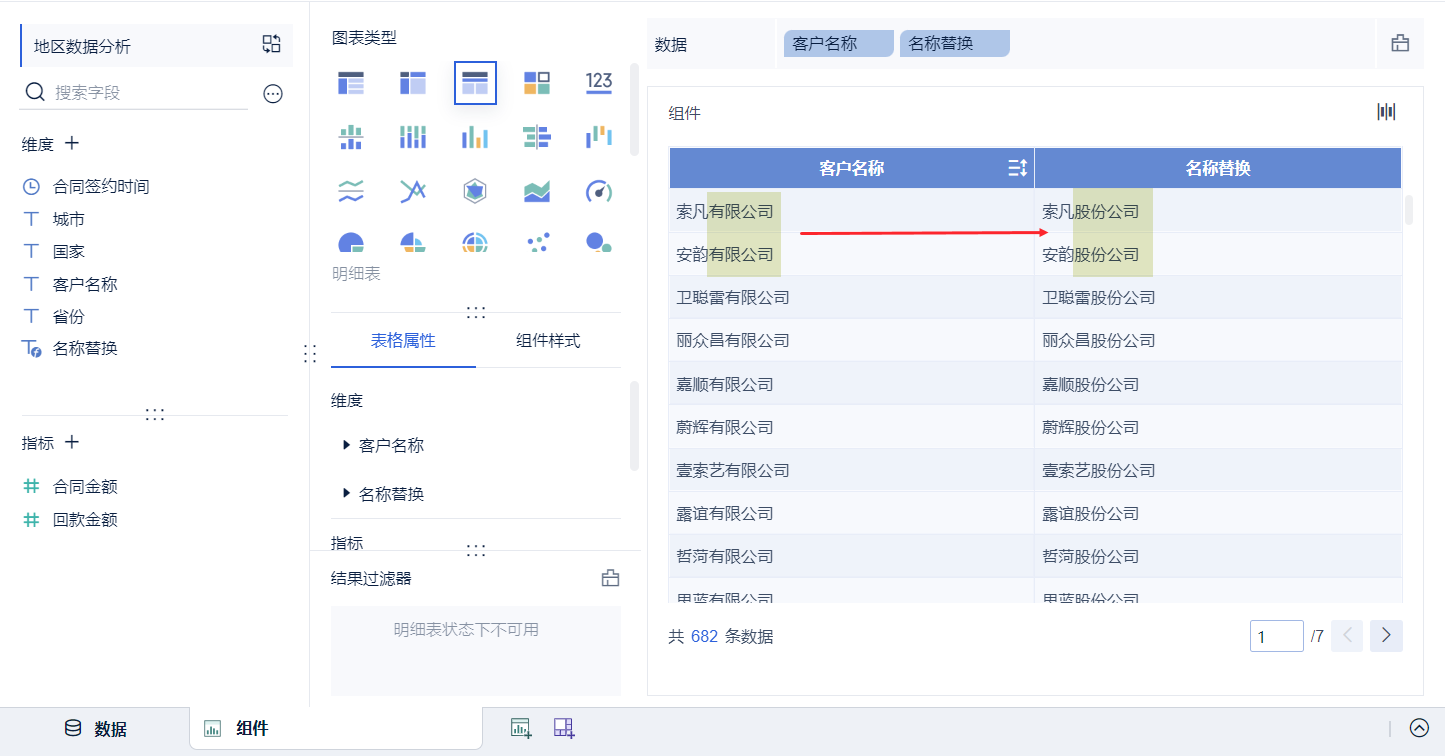Choose the rose chart type
This screenshot has width=1445, height=756.
pos(413,241)
